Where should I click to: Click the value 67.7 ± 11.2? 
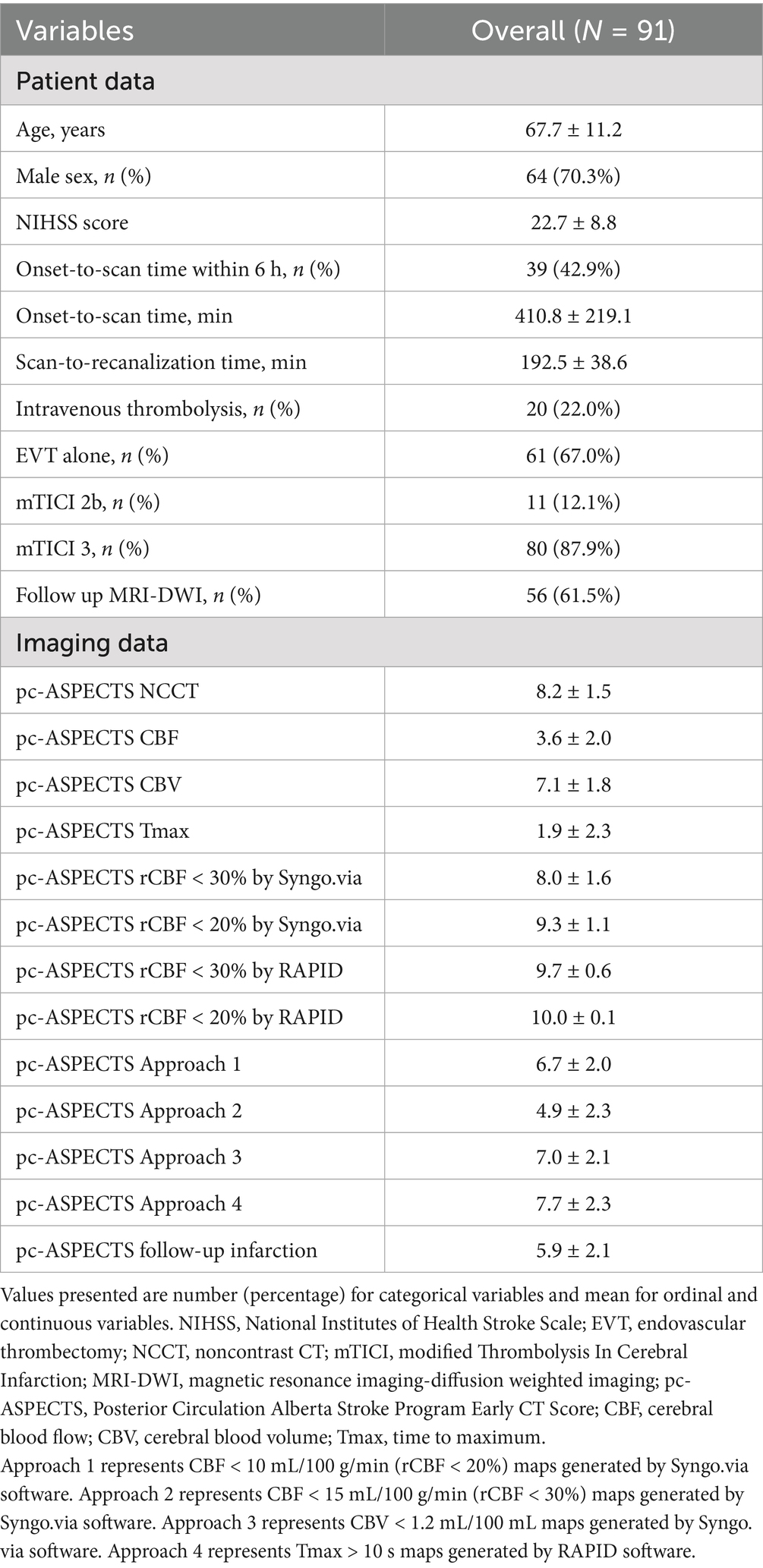(573, 130)
